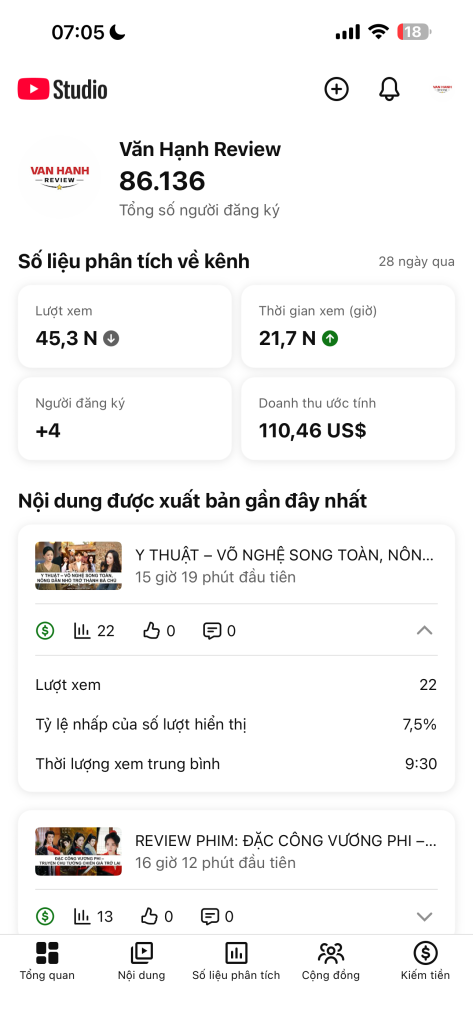Open the Y THUẬT video thumbnail
The width and height of the screenshot is (473, 1024).
78,566
